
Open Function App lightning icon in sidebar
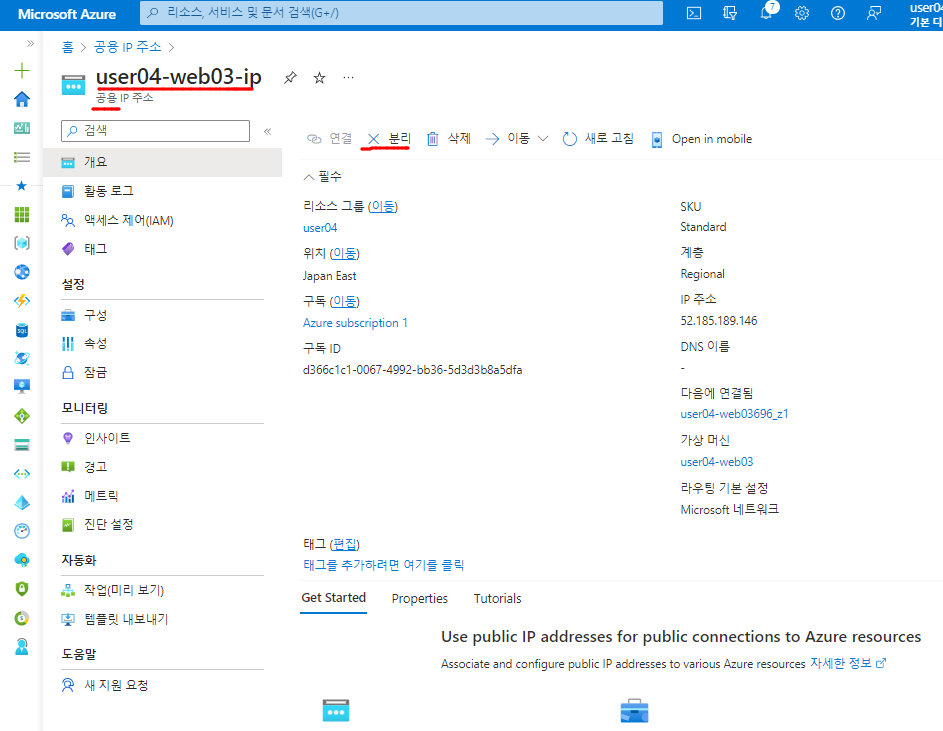pos(22,301)
